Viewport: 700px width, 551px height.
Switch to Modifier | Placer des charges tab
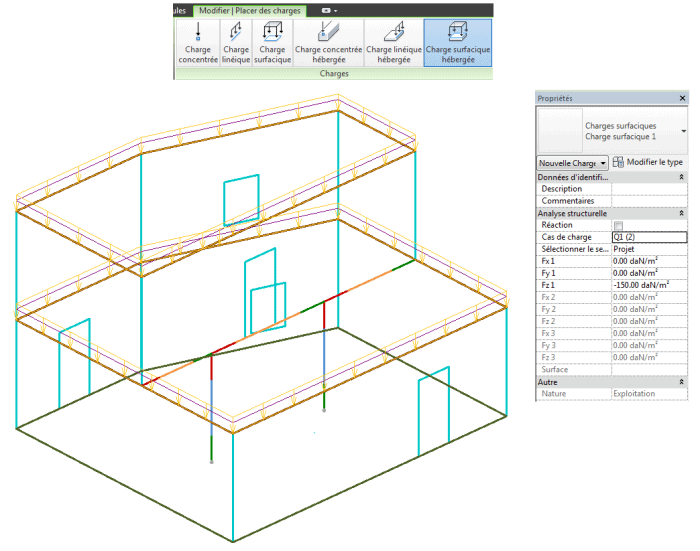pos(247,10)
